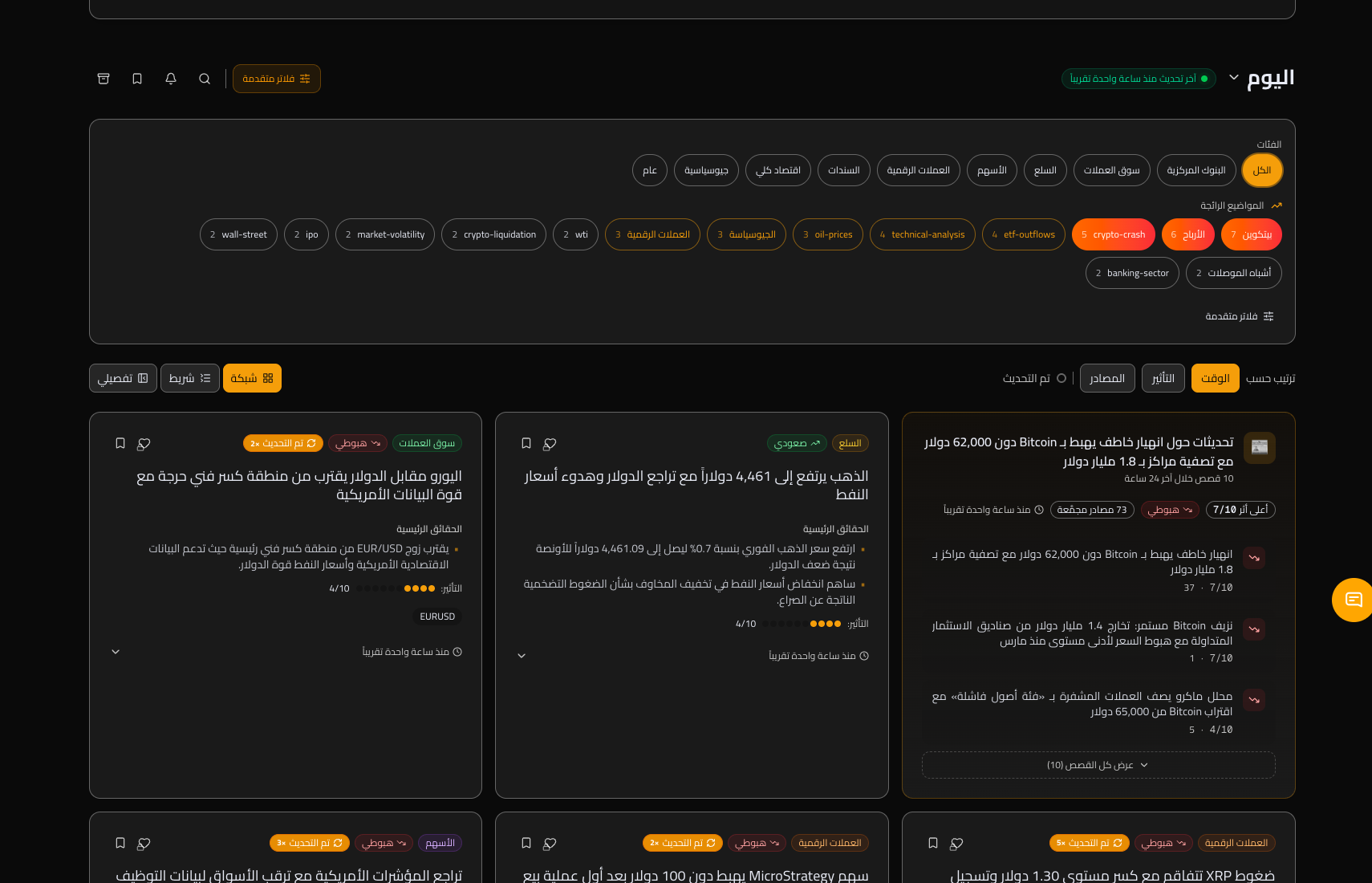Select السلع category filter

tap(1045, 170)
